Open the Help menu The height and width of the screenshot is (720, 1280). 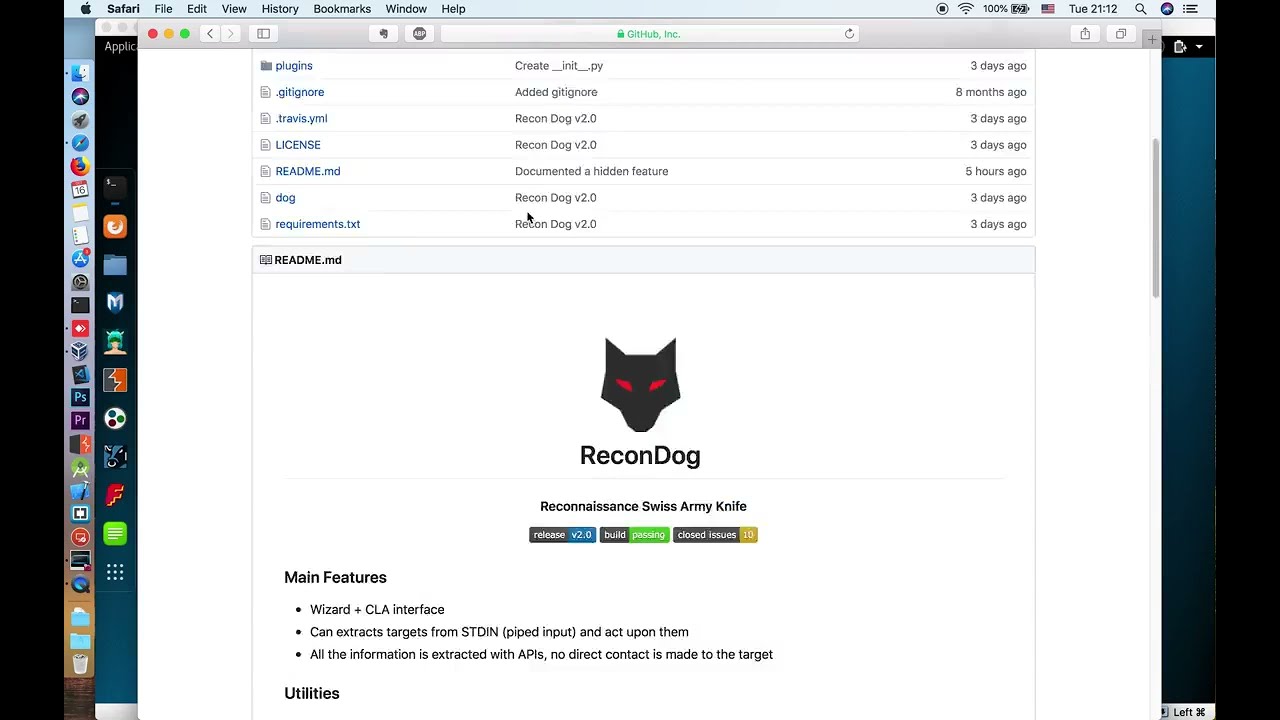pos(453,9)
